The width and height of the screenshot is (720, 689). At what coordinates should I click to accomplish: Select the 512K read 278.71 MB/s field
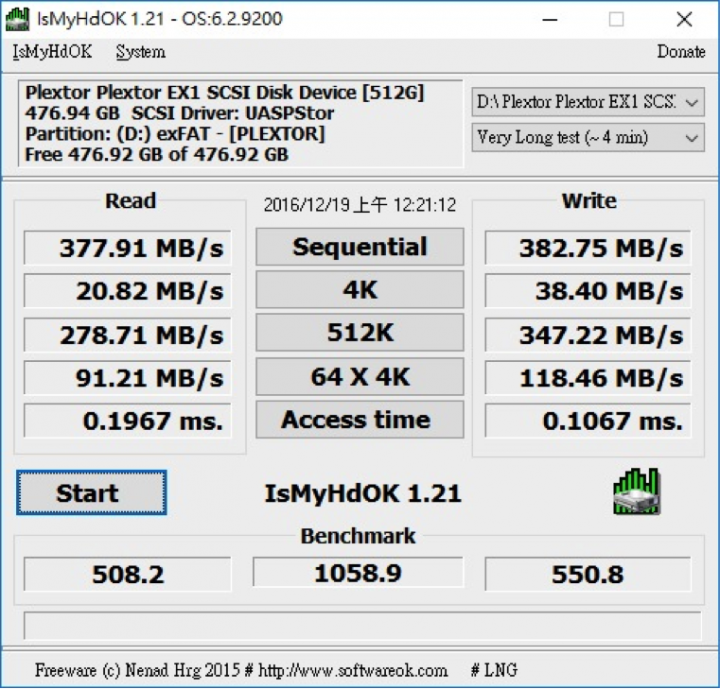click(127, 334)
